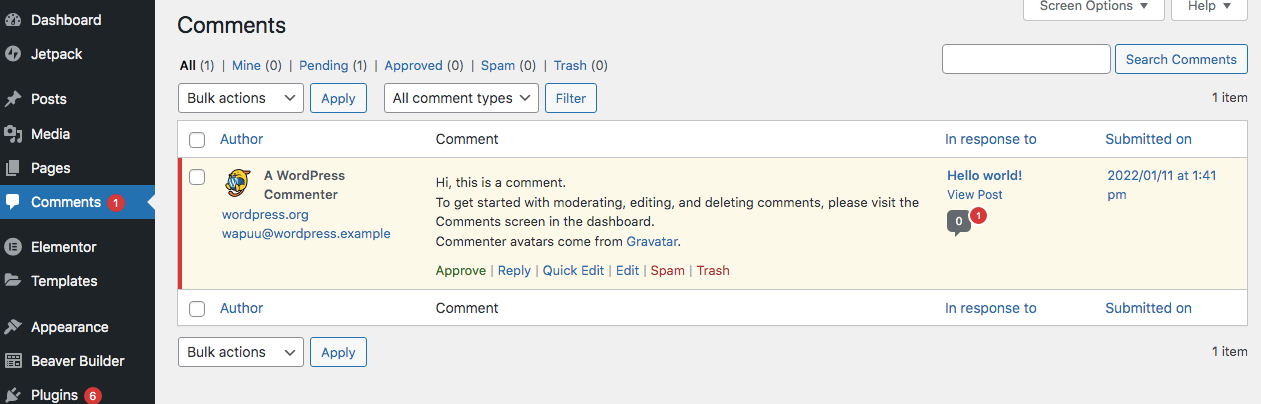The height and width of the screenshot is (404, 1261).
Task: Select the A WordPress Commenter row checkbox
Action: point(197,177)
